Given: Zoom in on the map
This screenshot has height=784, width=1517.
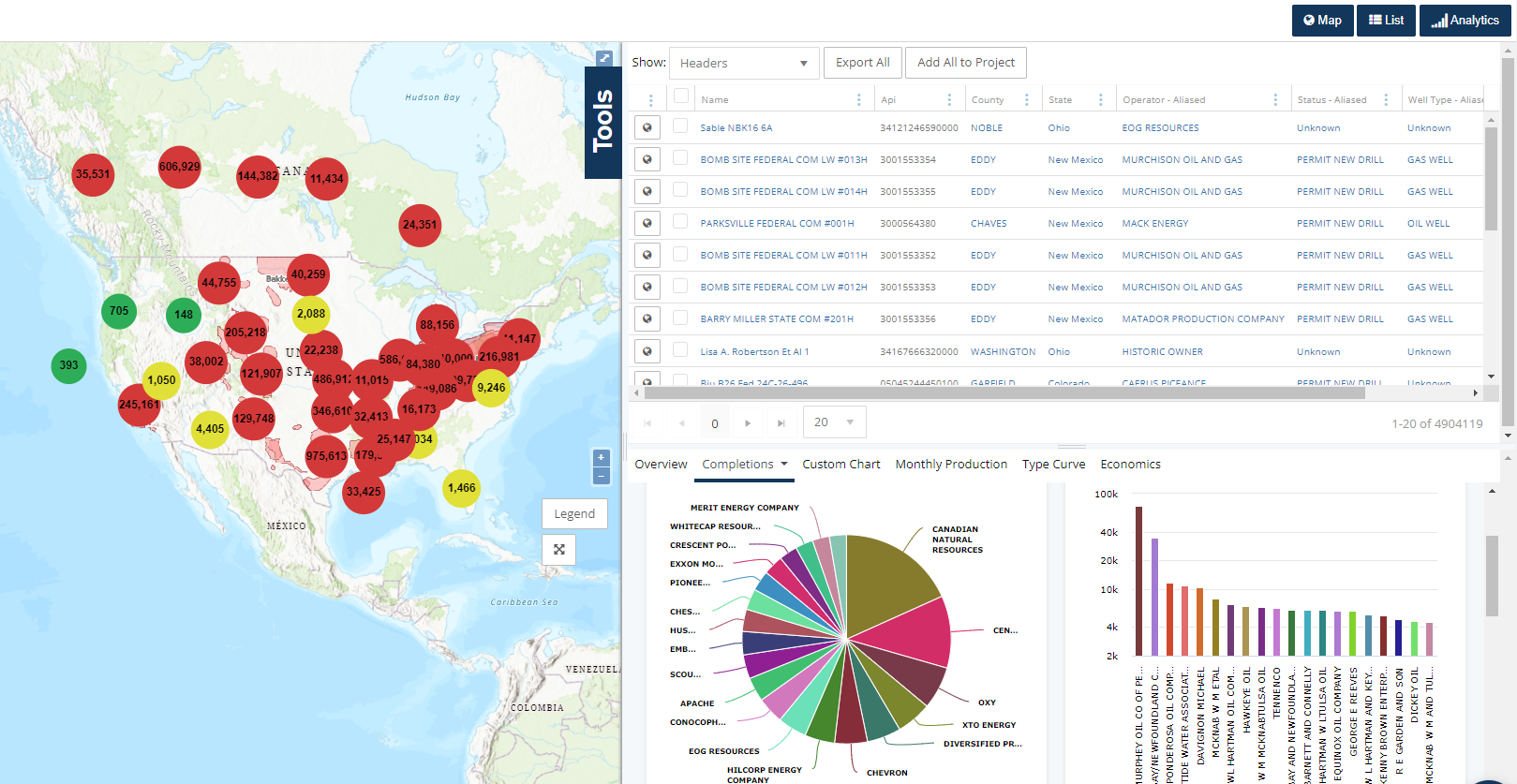Looking at the screenshot, I should click(602, 457).
